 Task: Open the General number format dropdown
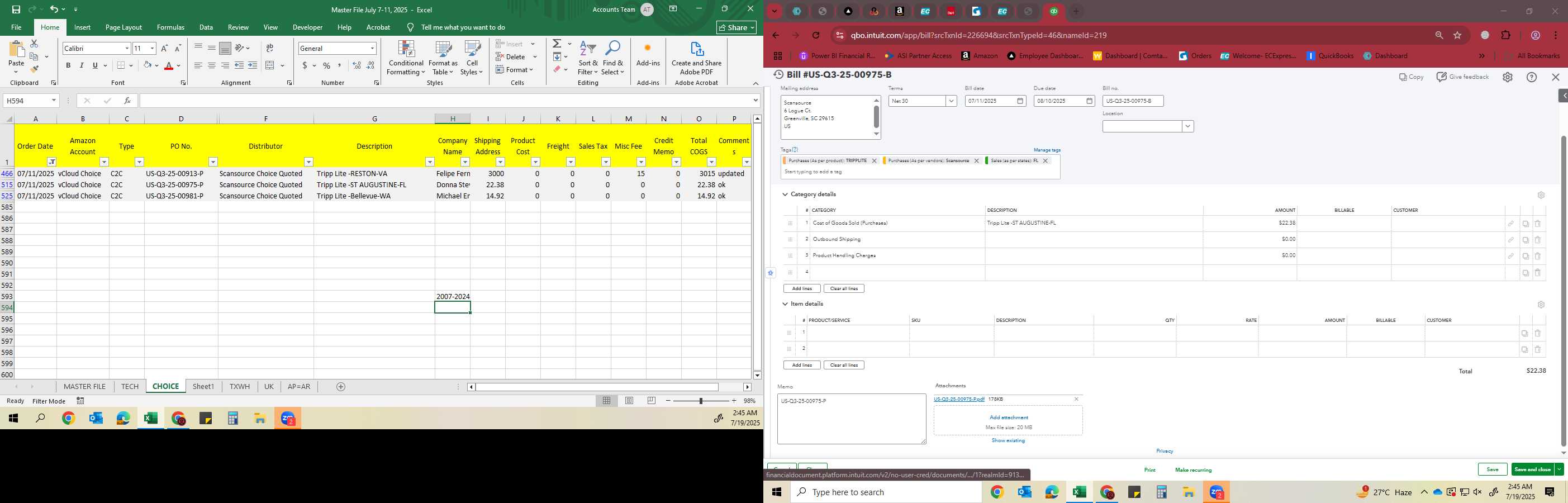[372, 48]
